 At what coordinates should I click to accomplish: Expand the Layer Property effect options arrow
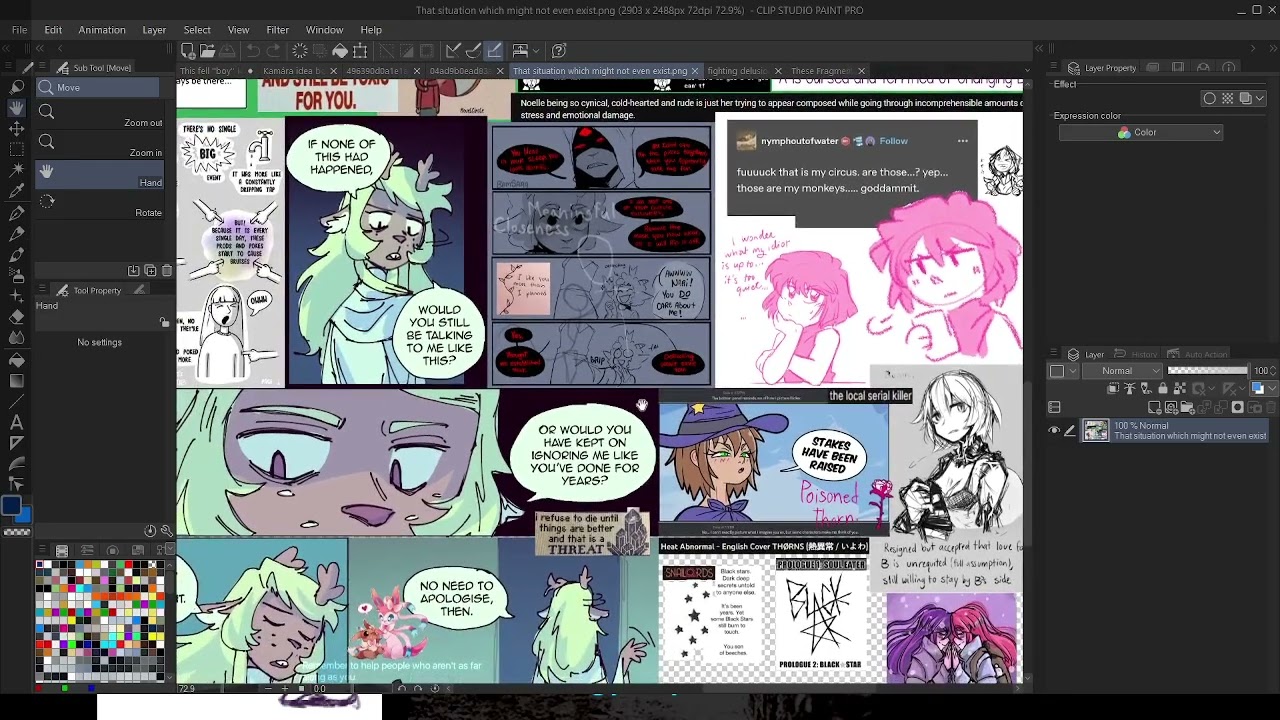click(x=1260, y=98)
